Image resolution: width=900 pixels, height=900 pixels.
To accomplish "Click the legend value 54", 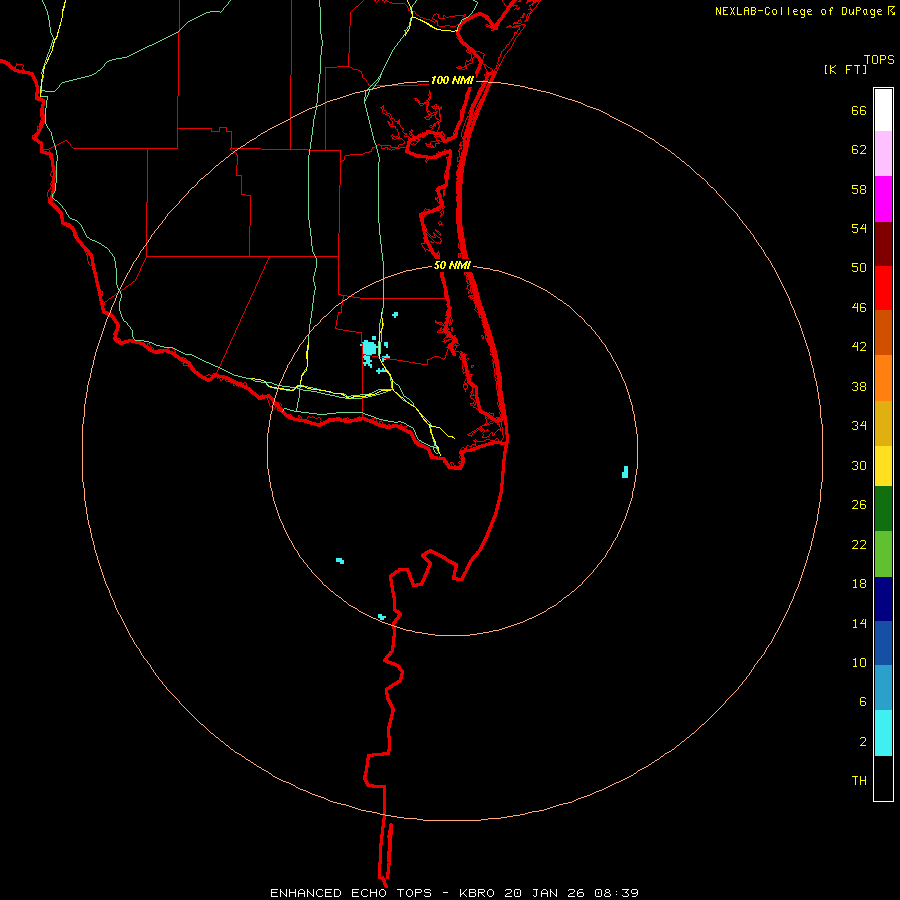I will click(859, 228).
